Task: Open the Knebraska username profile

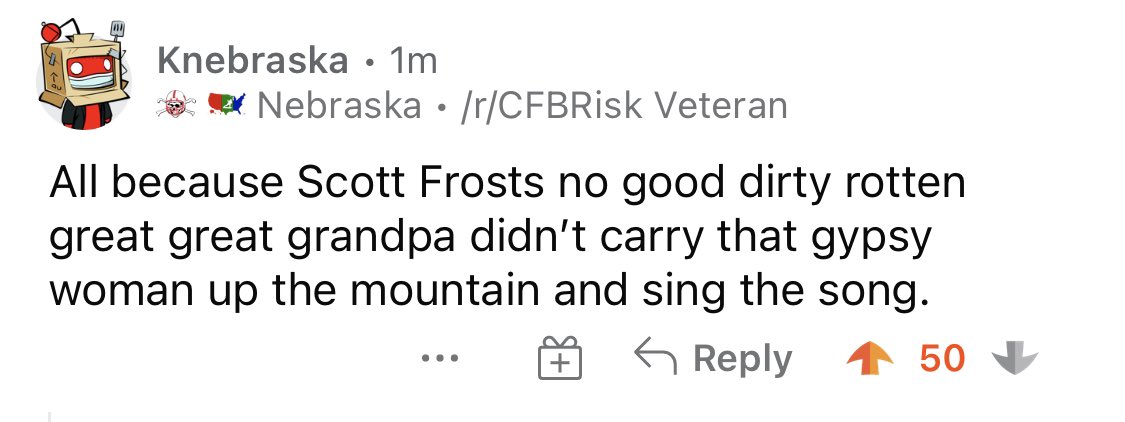Action: click(x=253, y=61)
